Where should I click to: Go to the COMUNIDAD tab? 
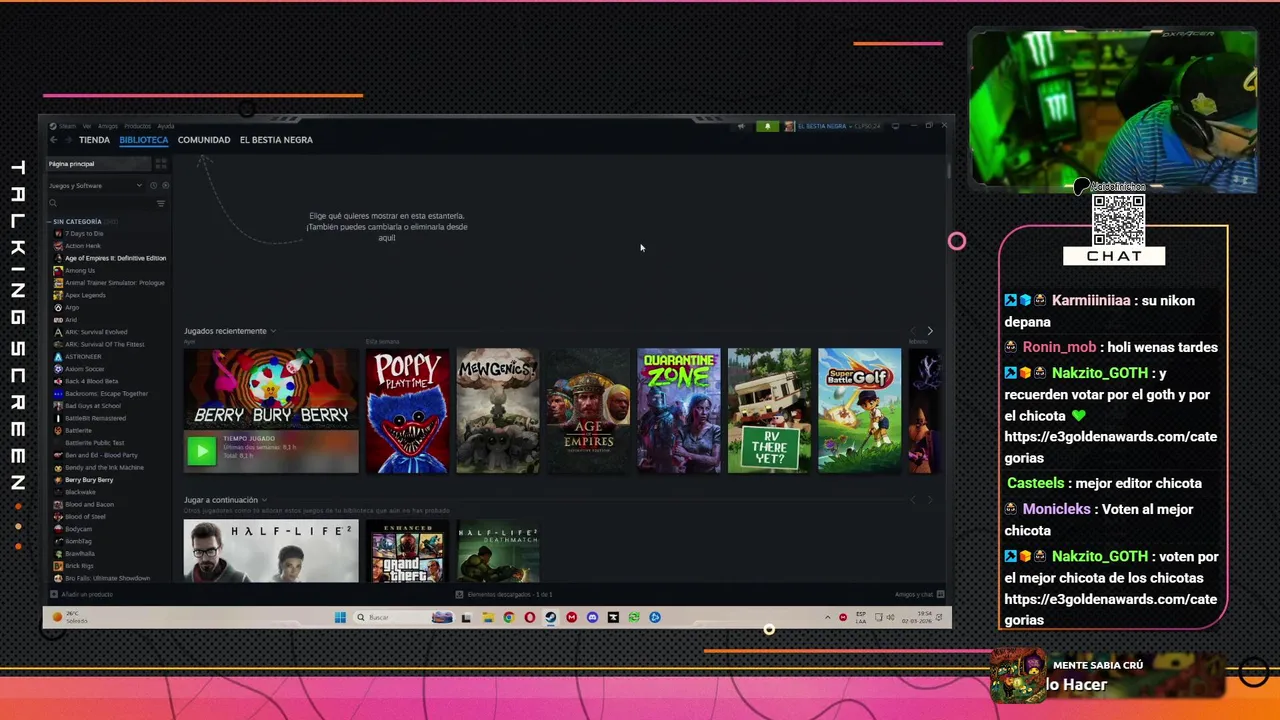204,140
